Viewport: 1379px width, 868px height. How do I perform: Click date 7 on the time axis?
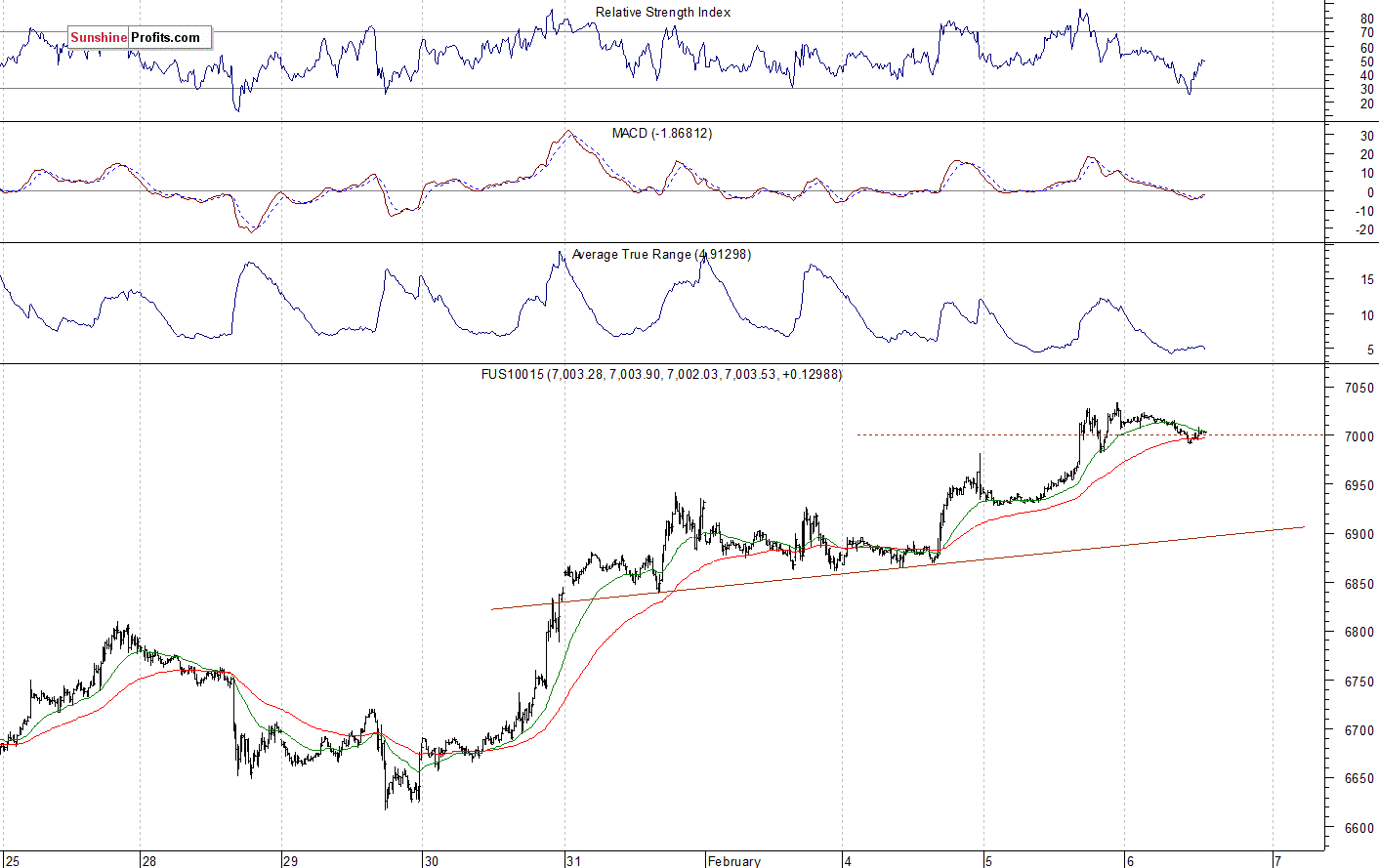[x=1276, y=861]
